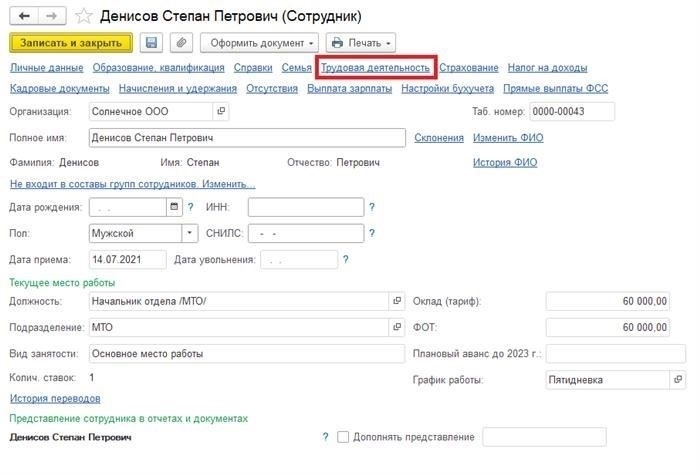
Task: Toggle Дополнять представление checkbox
Action: tap(343, 437)
